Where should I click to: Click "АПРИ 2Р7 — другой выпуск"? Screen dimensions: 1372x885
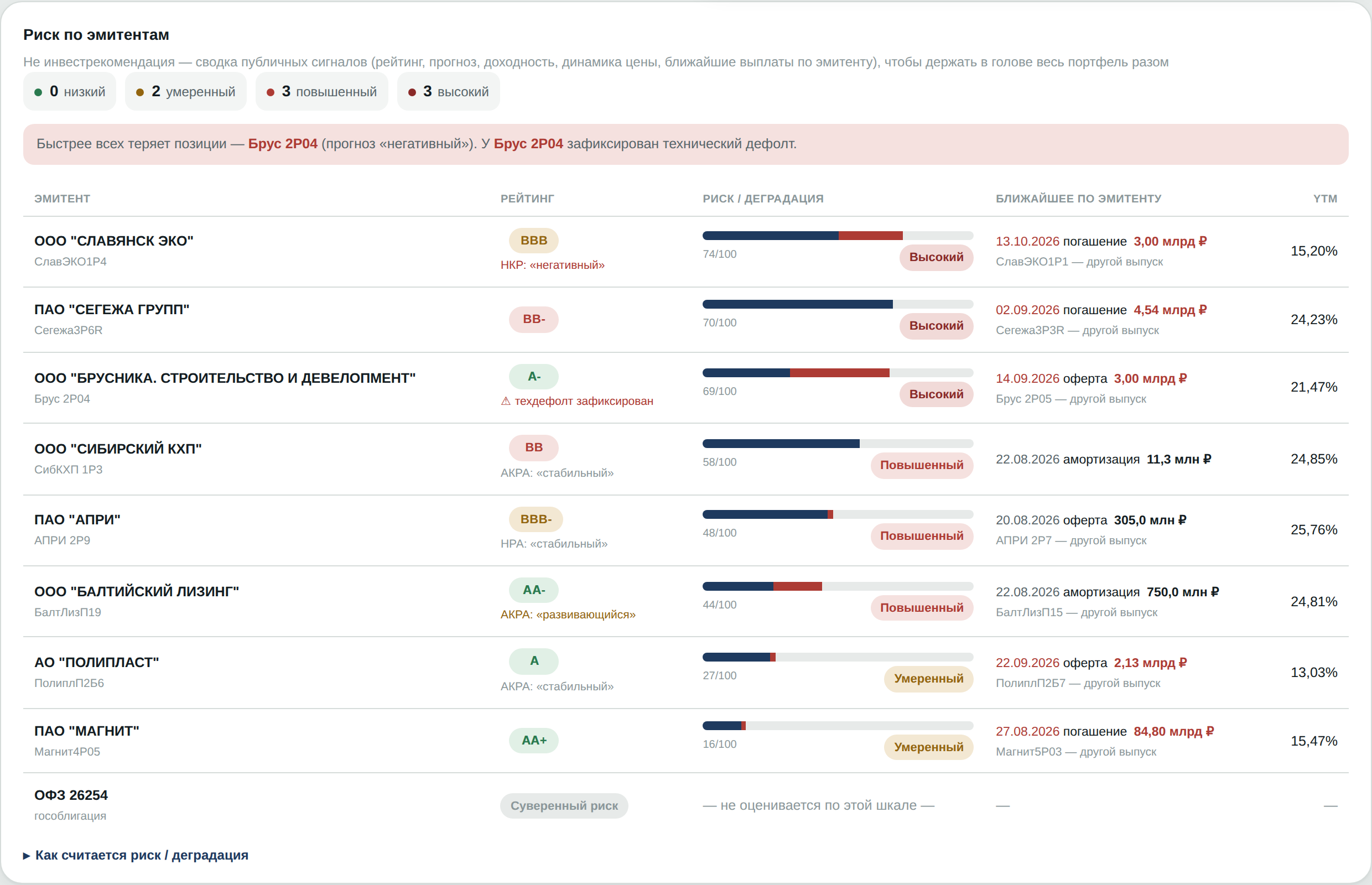pos(1071,540)
